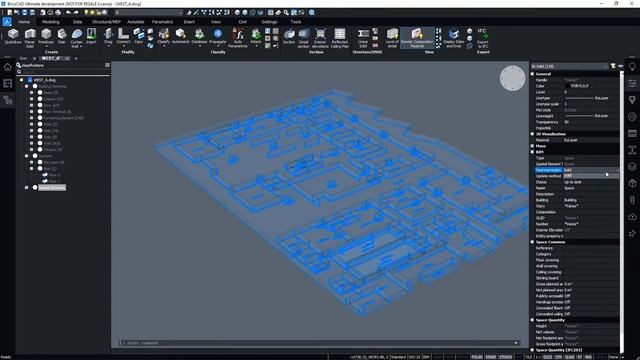Screen dimensions: 640x360
Task: Open the Start document tab
Action: click(23, 58)
